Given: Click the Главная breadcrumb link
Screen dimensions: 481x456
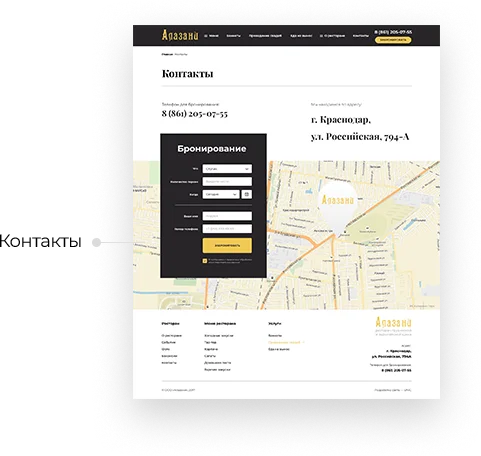Looking at the screenshot, I should pyautogui.click(x=167, y=54).
